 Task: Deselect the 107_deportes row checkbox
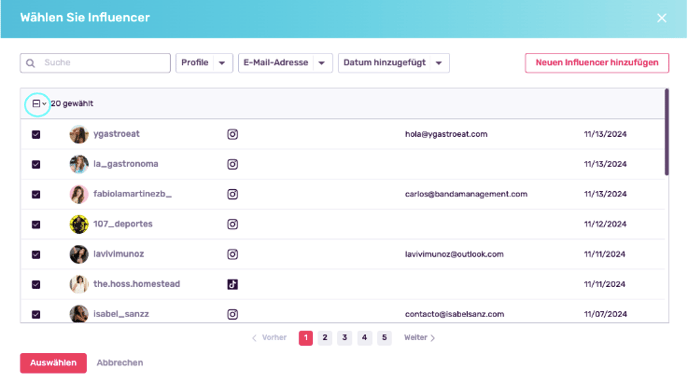[36, 224]
